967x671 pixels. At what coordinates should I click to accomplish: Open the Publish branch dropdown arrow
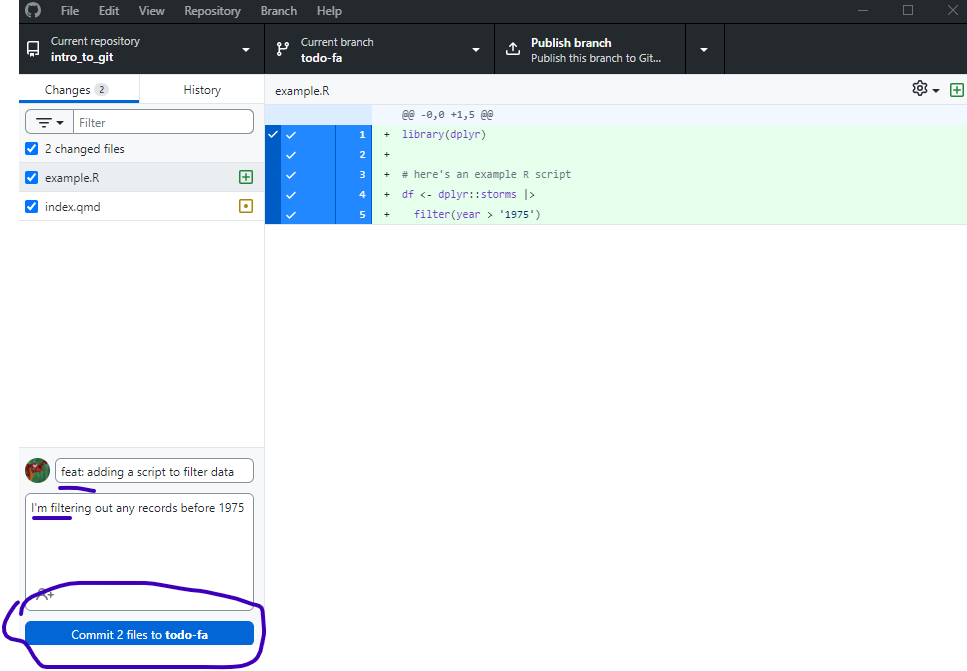coord(704,48)
